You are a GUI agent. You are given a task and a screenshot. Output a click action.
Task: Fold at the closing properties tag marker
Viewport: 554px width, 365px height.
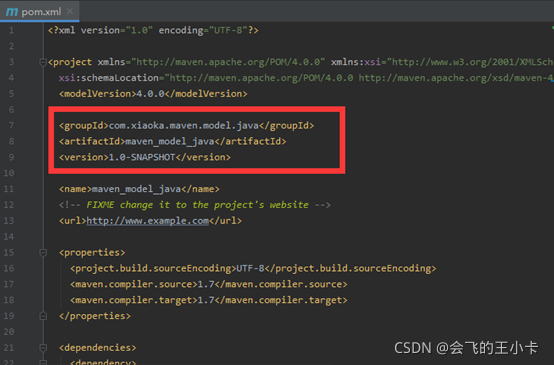click(43, 316)
